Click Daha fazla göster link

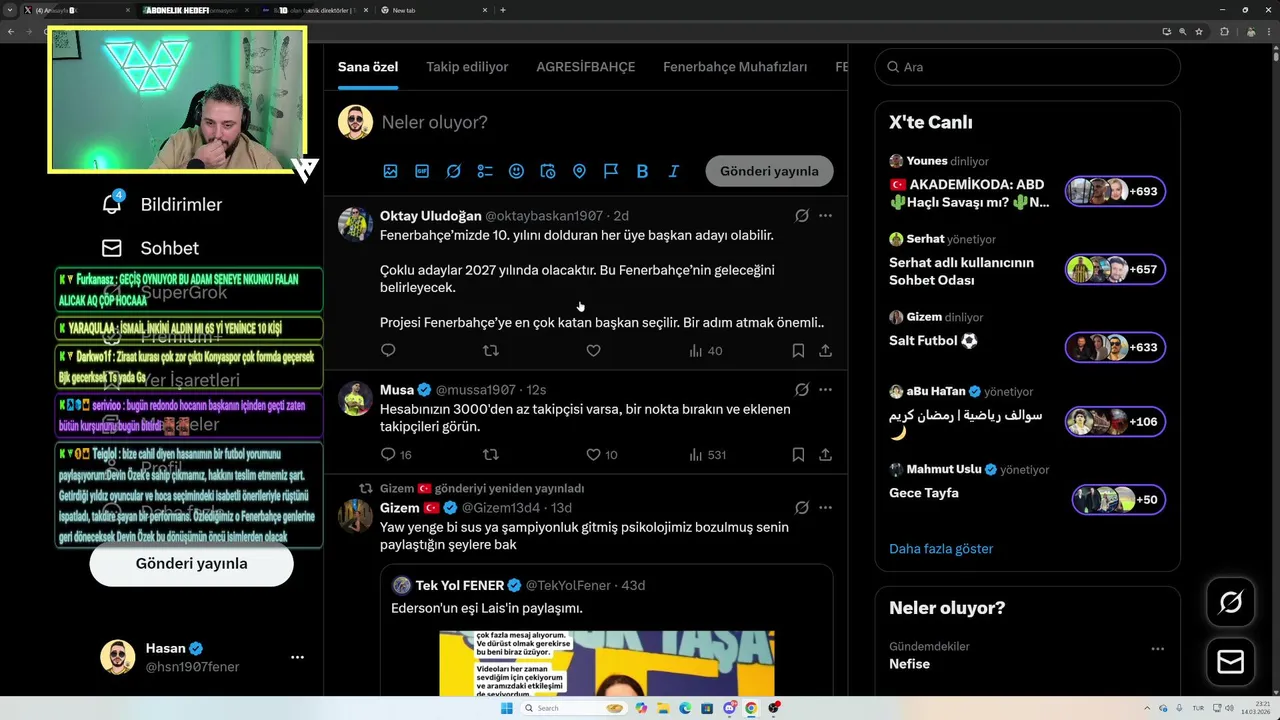tap(941, 549)
